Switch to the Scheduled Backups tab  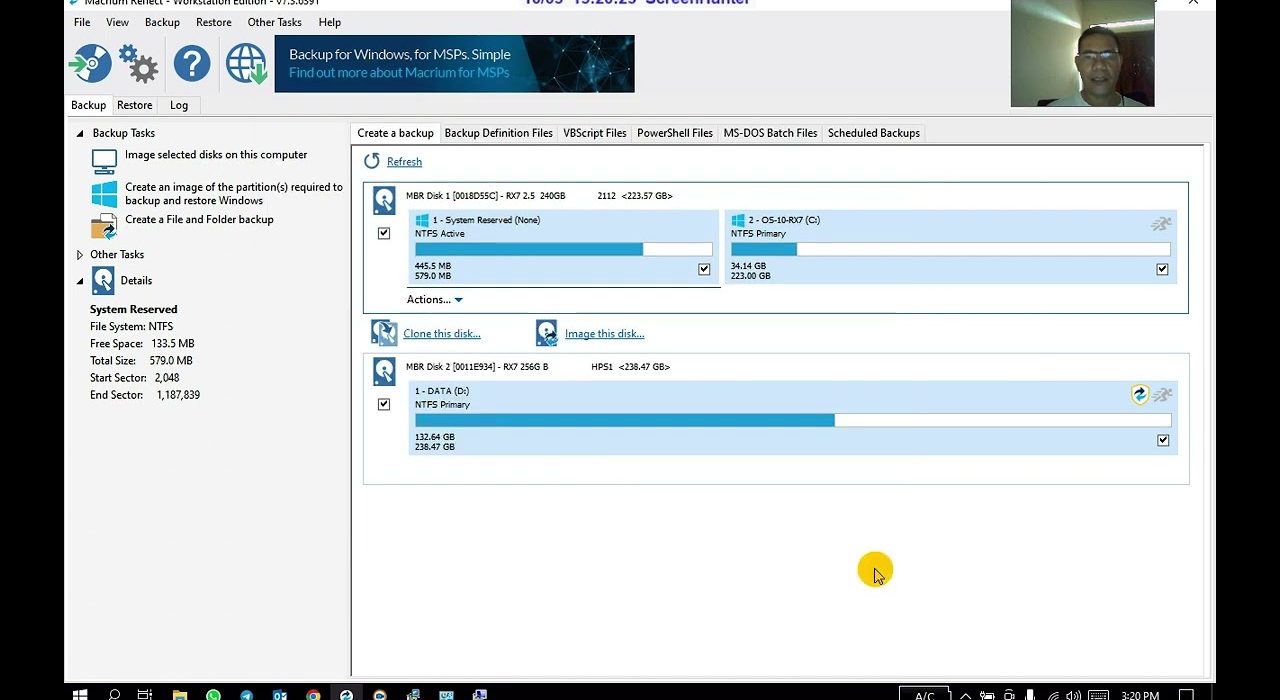tap(874, 133)
